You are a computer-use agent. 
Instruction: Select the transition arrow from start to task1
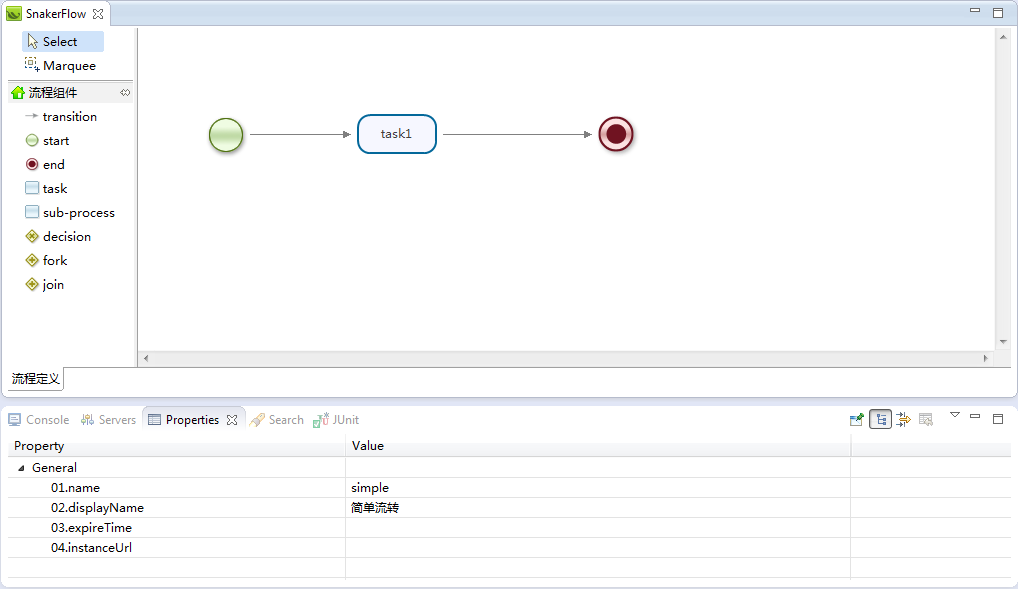[300, 134]
